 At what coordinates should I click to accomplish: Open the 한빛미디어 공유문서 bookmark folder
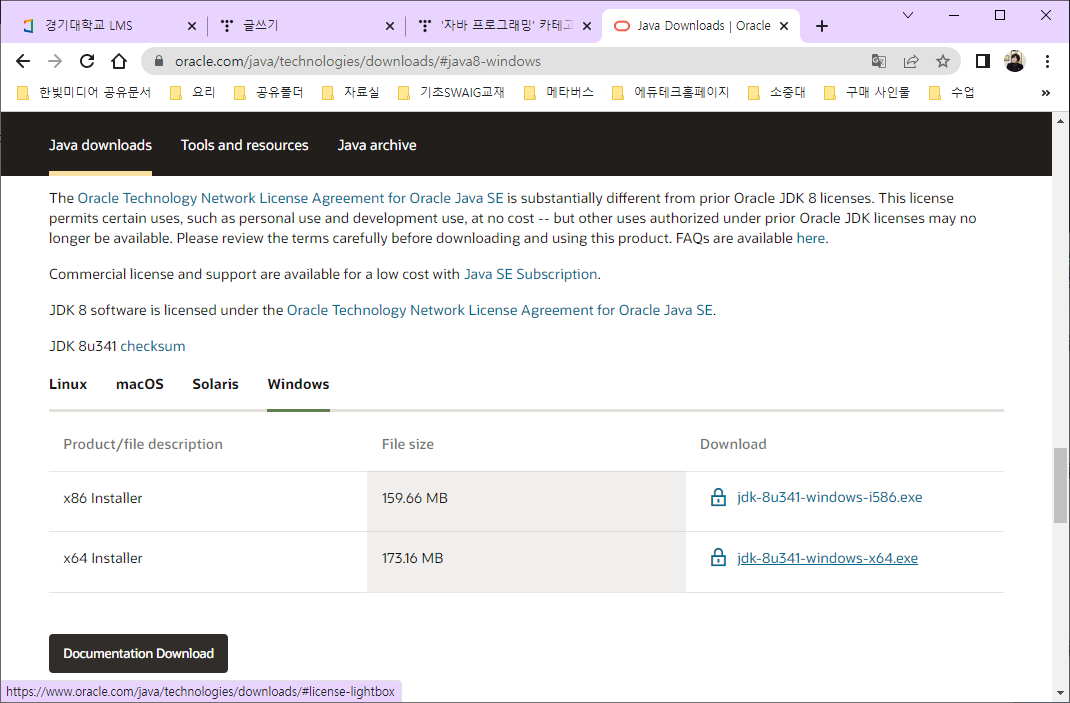(x=83, y=93)
